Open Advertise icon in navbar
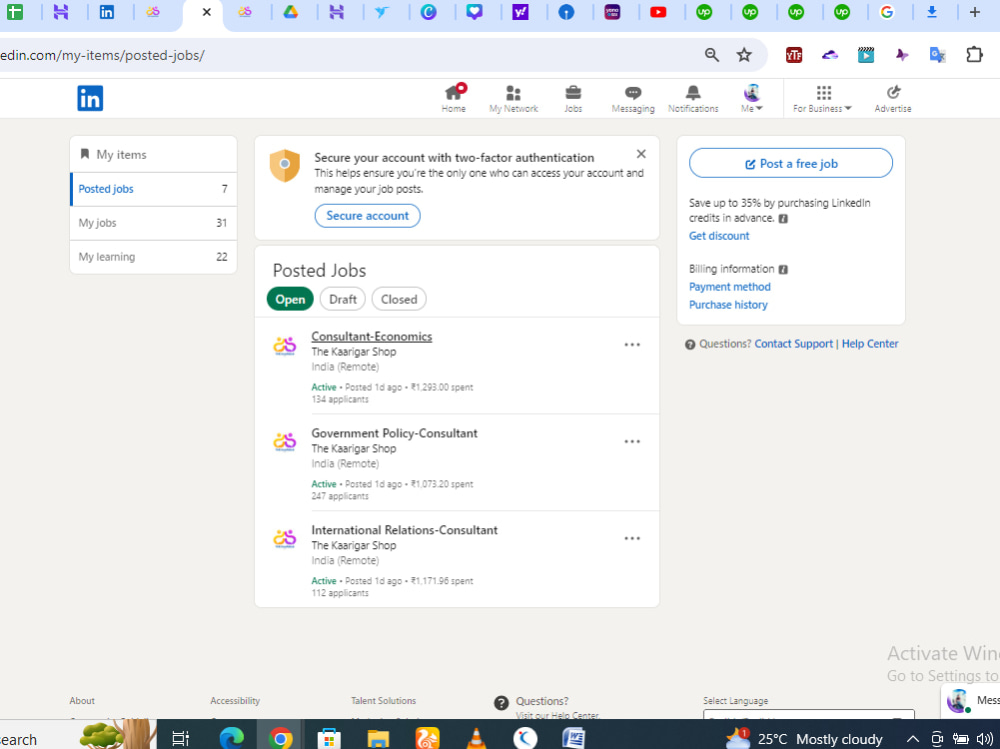Image resolution: width=1000 pixels, height=749 pixels. (893, 93)
